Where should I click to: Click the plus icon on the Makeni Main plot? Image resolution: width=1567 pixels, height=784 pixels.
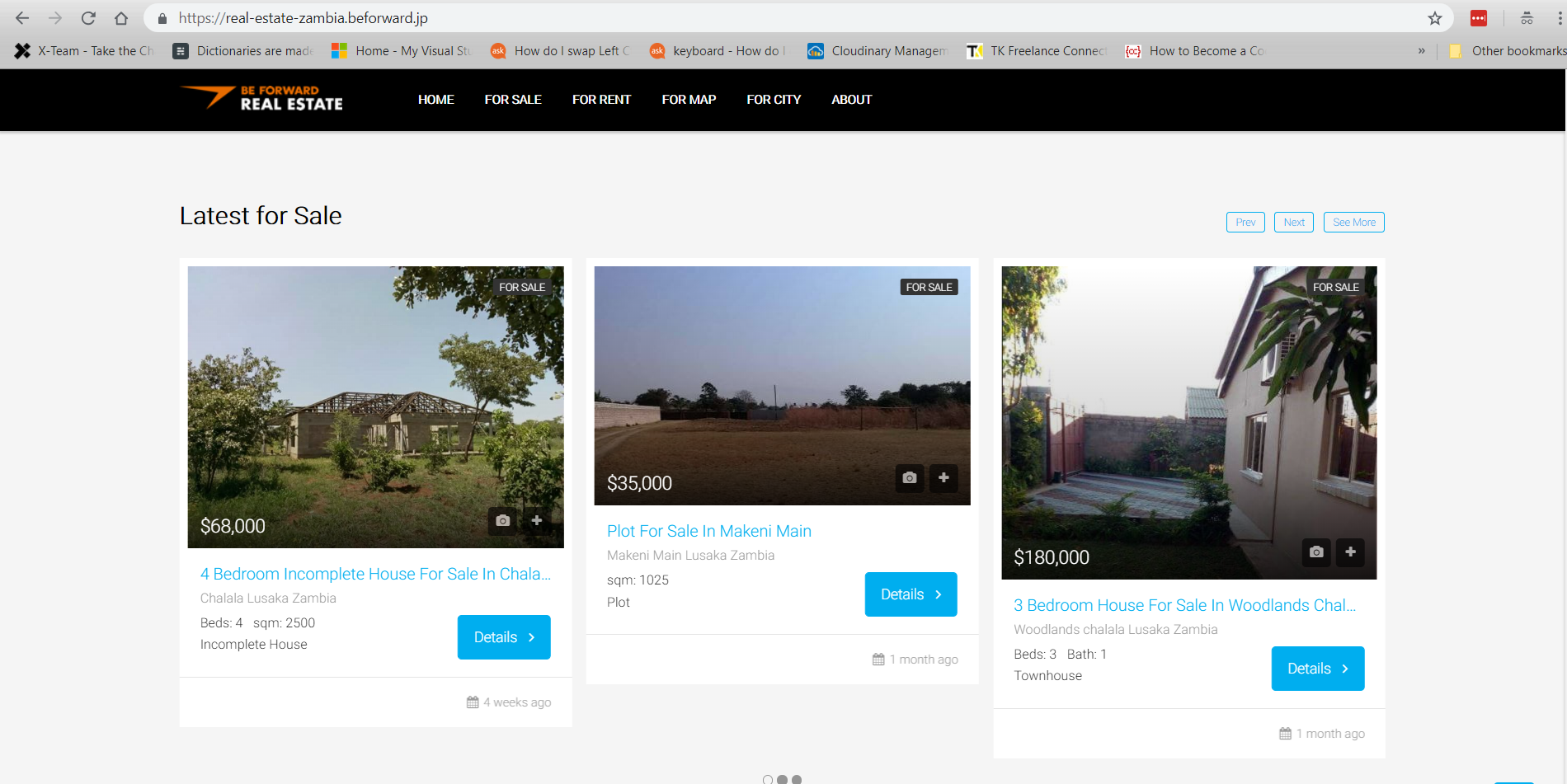coord(943,478)
